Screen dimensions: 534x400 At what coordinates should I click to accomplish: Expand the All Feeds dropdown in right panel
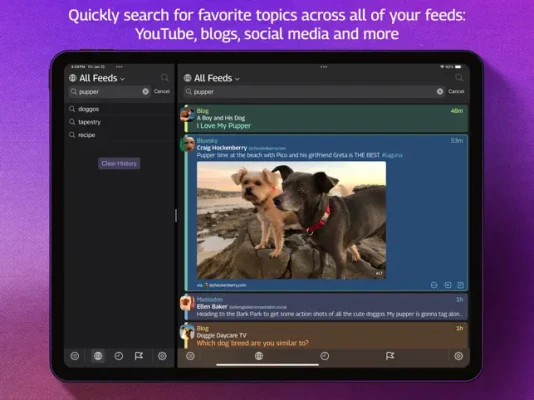212,78
